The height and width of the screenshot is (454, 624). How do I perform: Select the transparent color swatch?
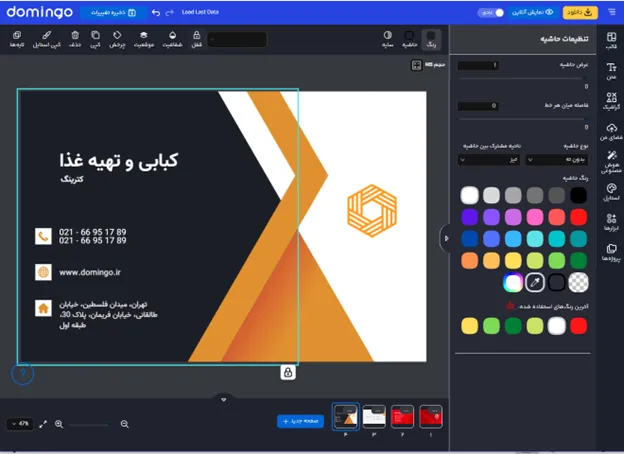(x=579, y=283)
